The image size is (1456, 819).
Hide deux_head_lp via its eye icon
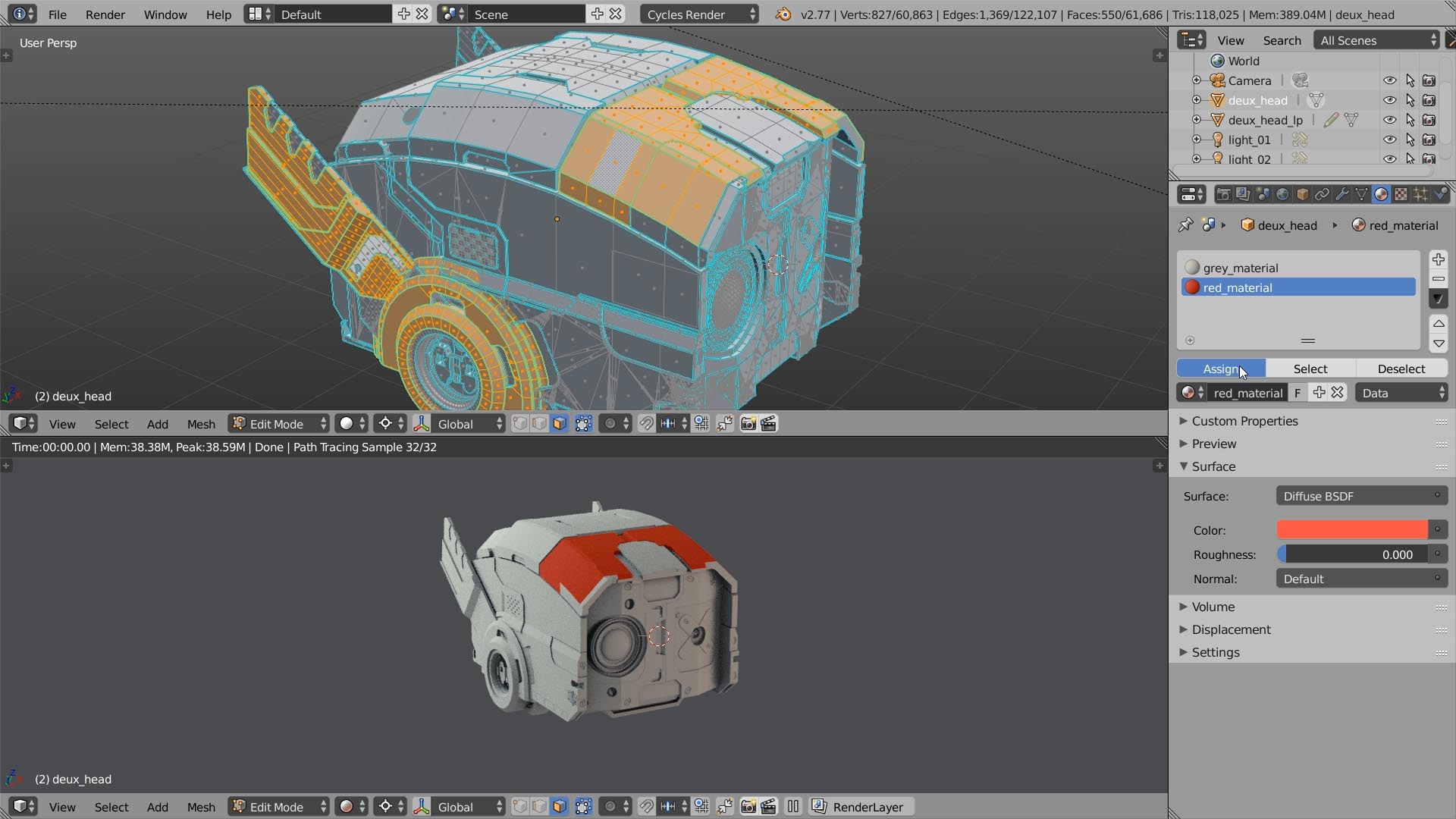tap(1389, 120)
